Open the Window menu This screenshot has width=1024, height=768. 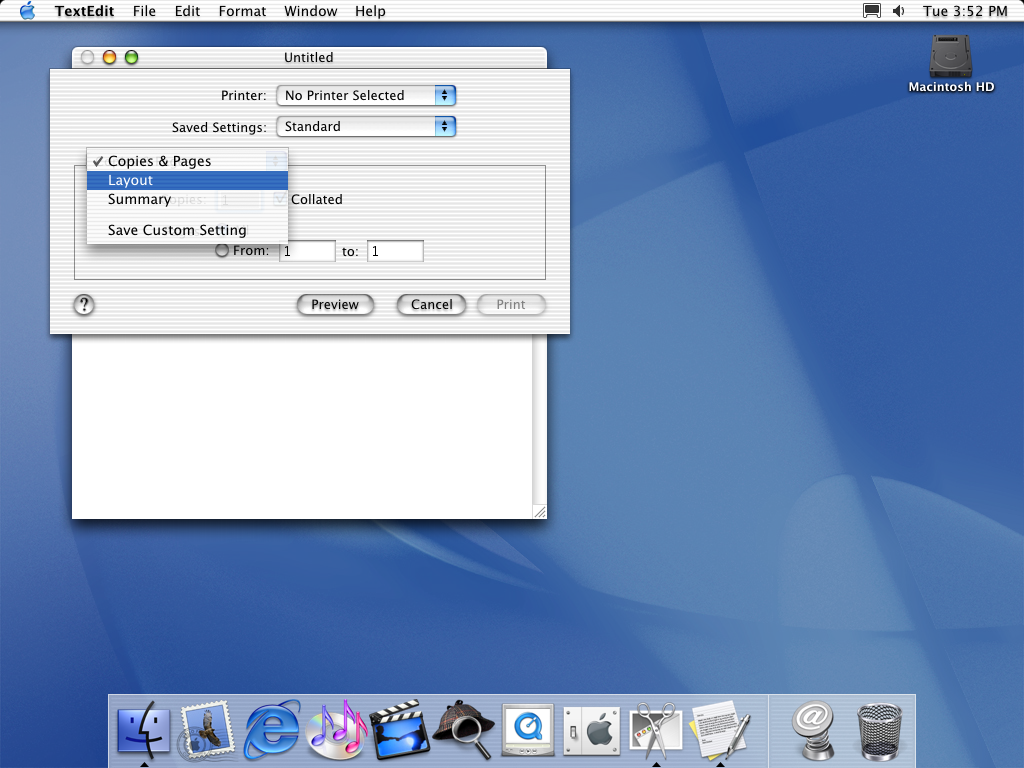[311, 11]
